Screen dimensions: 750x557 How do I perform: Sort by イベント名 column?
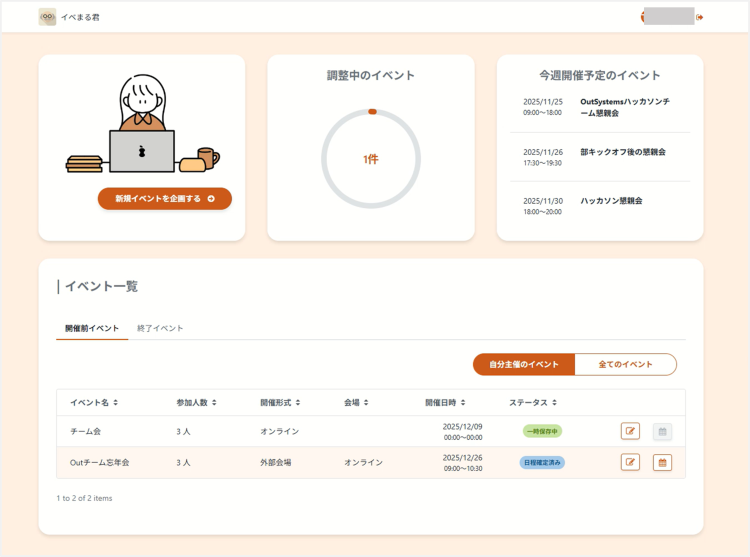(94, 402)
